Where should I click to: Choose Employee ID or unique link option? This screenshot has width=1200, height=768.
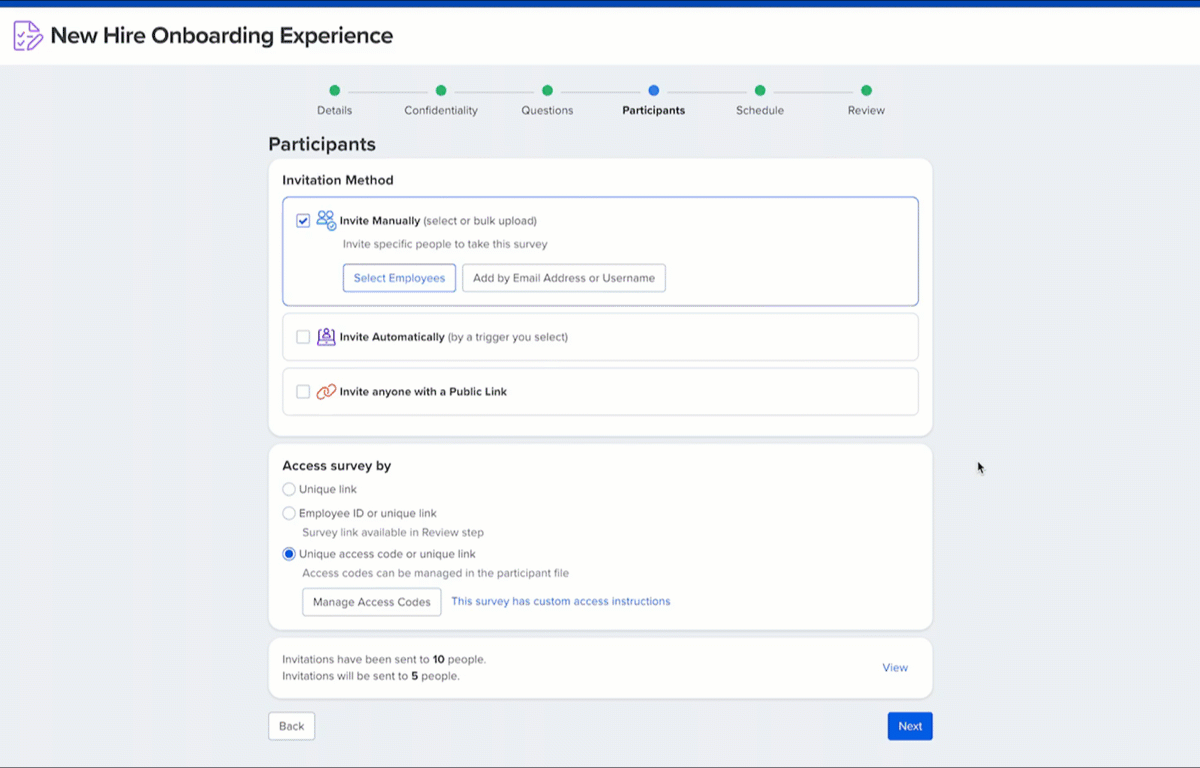289,513
